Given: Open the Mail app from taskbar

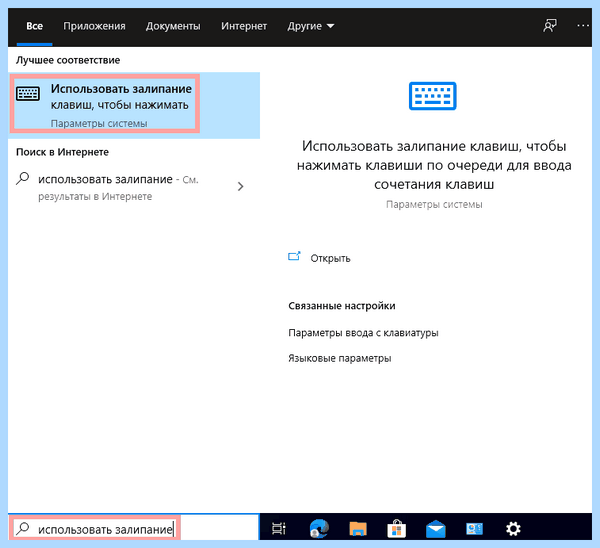Looking at the screenshot, I should (x=435, y=529).
